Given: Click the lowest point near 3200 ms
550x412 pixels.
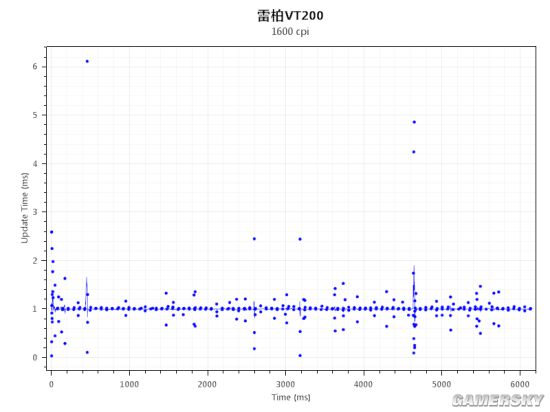Looking at the screenshot, I should pyautogui.click(x=300, y=356).
